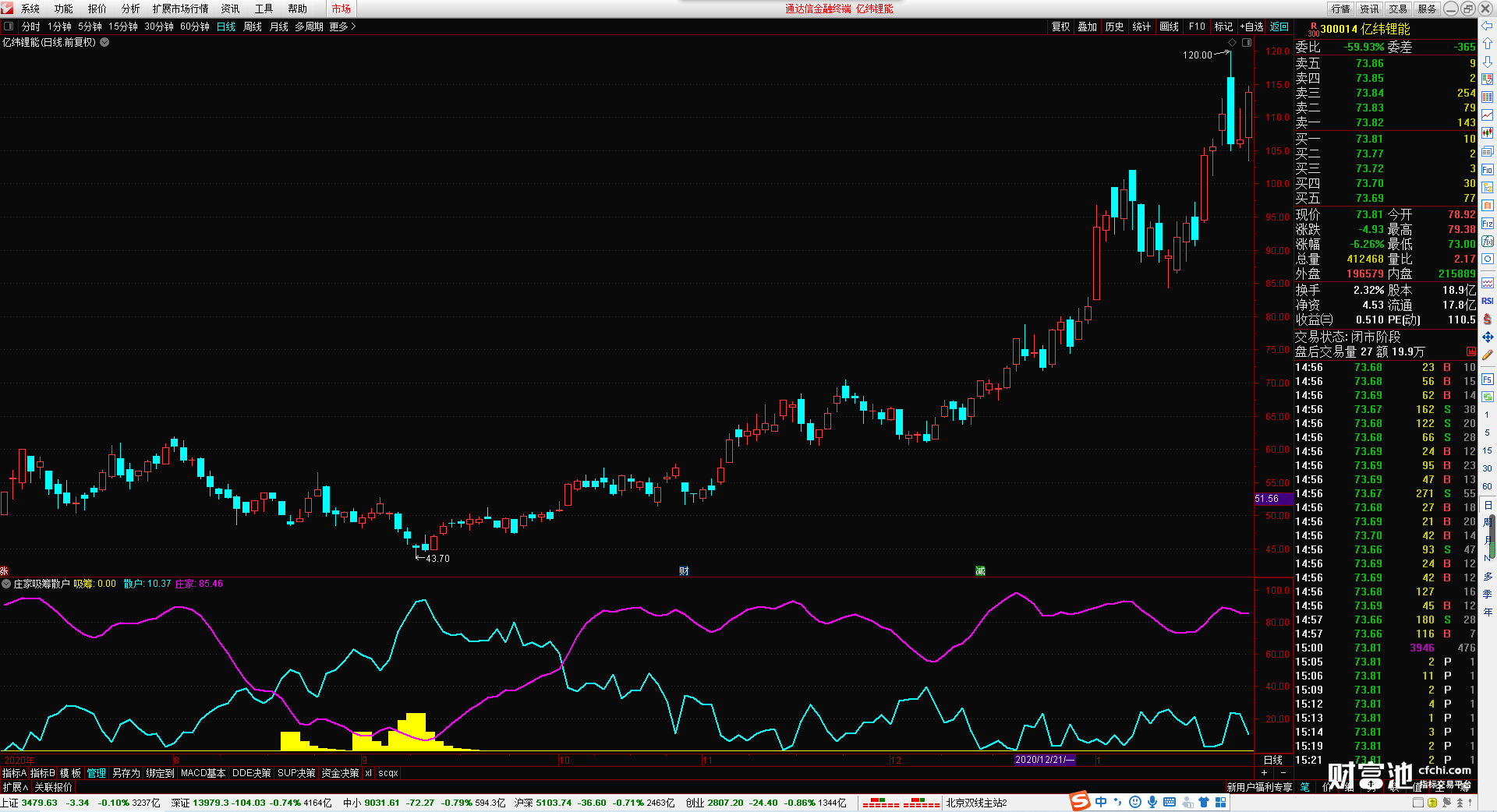This screenshot has width=1497, height=812.
Task: Click the Fi2 sidebar icon
Action: (x=1488, y=224)
